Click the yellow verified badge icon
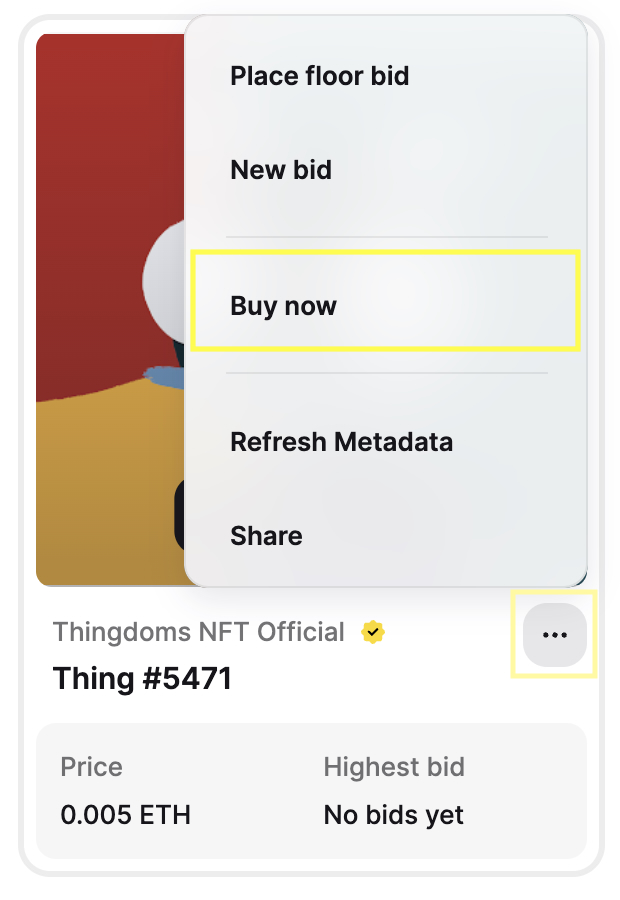Screen dimensions: 620x900 373,632
